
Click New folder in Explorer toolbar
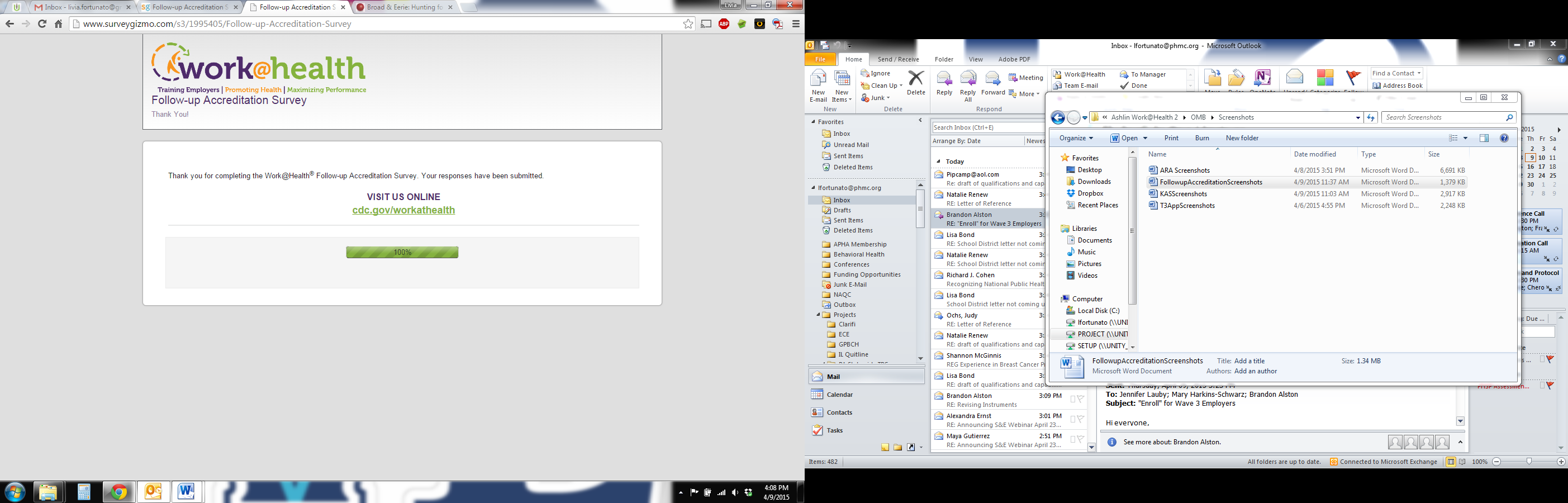[1242, 138]
